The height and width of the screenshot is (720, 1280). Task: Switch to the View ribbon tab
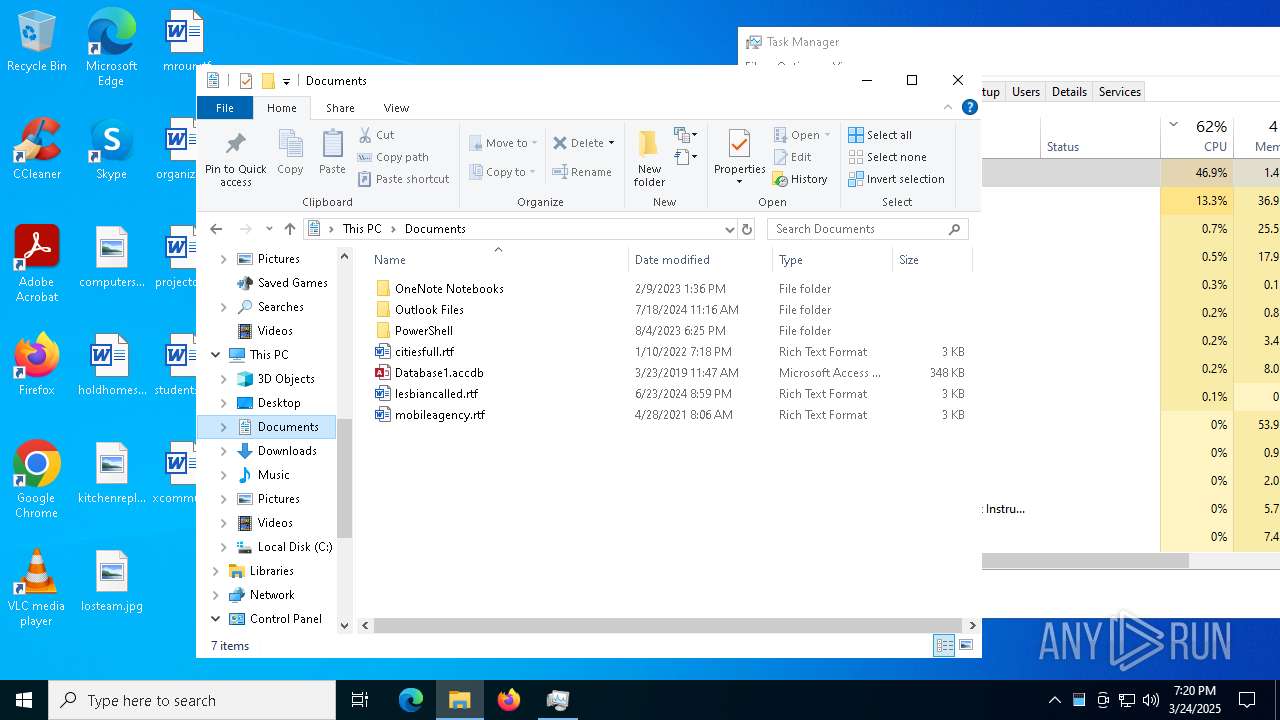click(396, 108)
